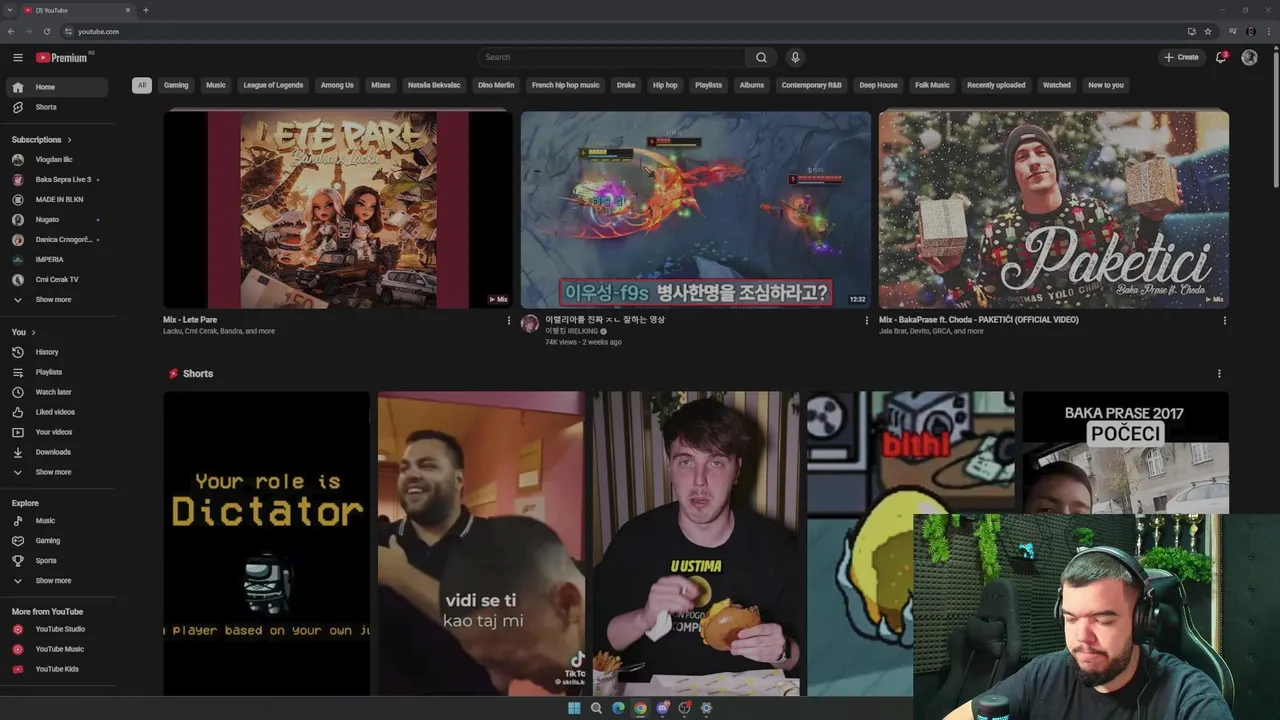Open YouTube Studio link

click(57, 629)
